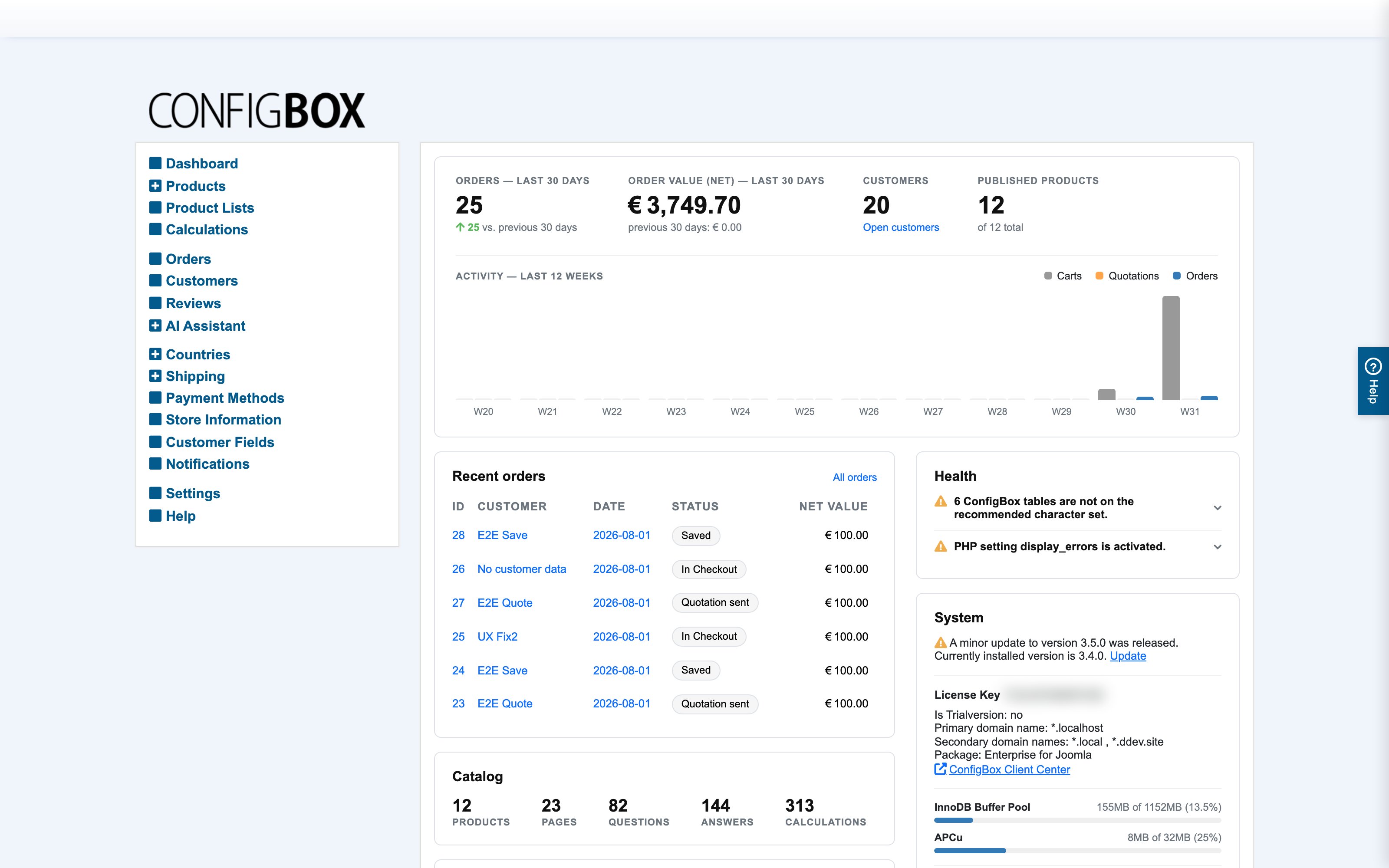
Task: Click the warning icon beside character set message
Action: pos(941,501)
